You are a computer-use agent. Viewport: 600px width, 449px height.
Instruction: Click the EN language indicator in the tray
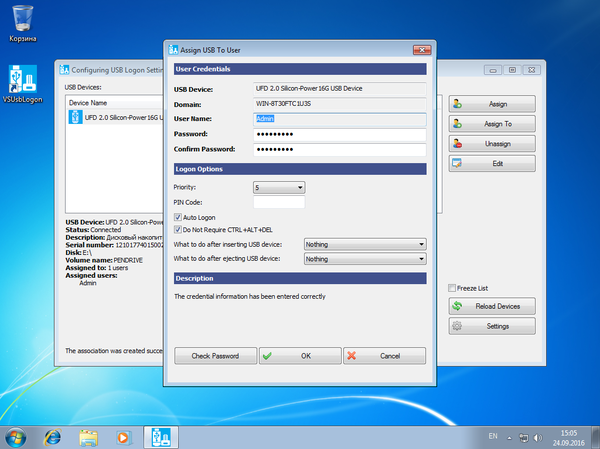pyautogui.click(x=492, y=437)
